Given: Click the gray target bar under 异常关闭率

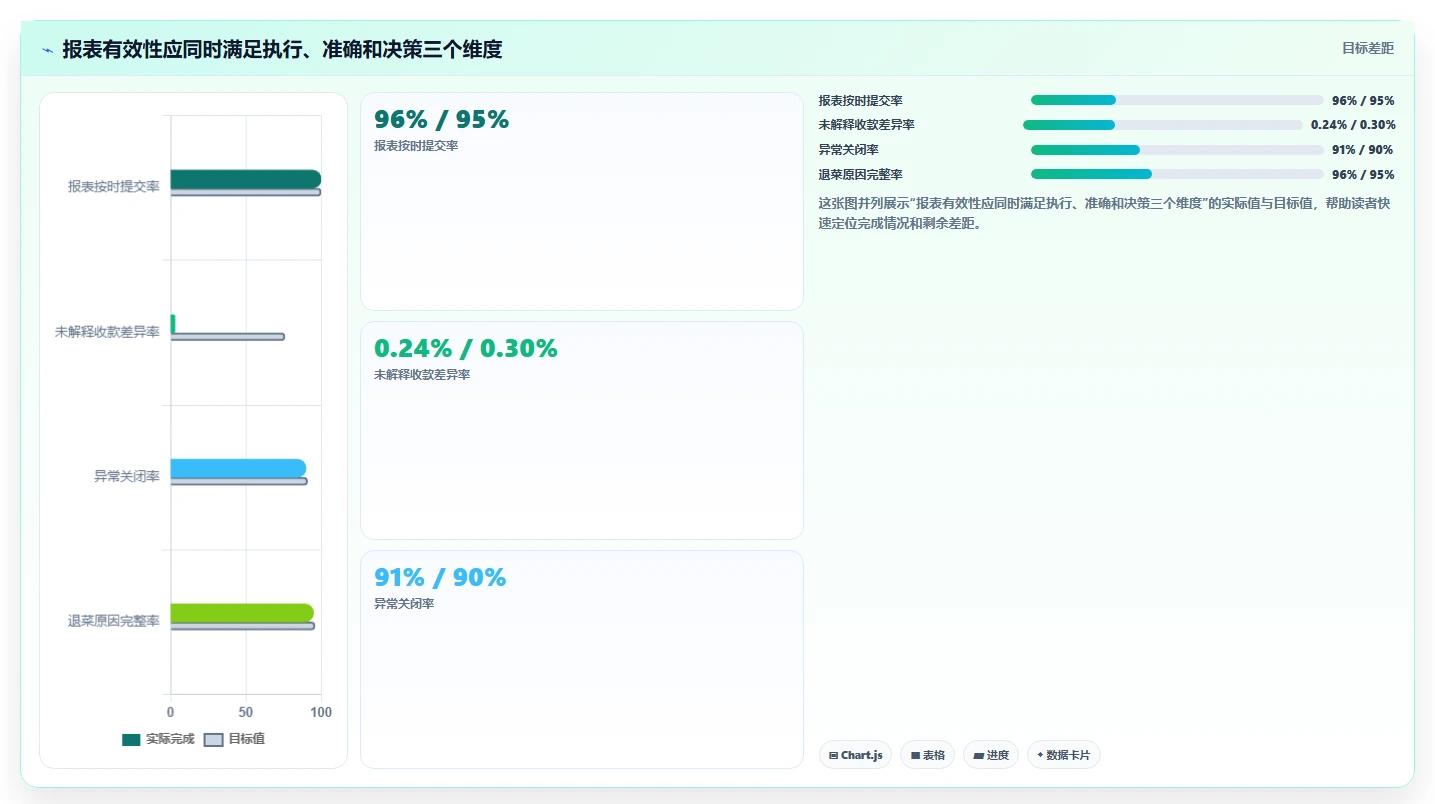Looking at the screenshot, I should (x=238, y=481).
